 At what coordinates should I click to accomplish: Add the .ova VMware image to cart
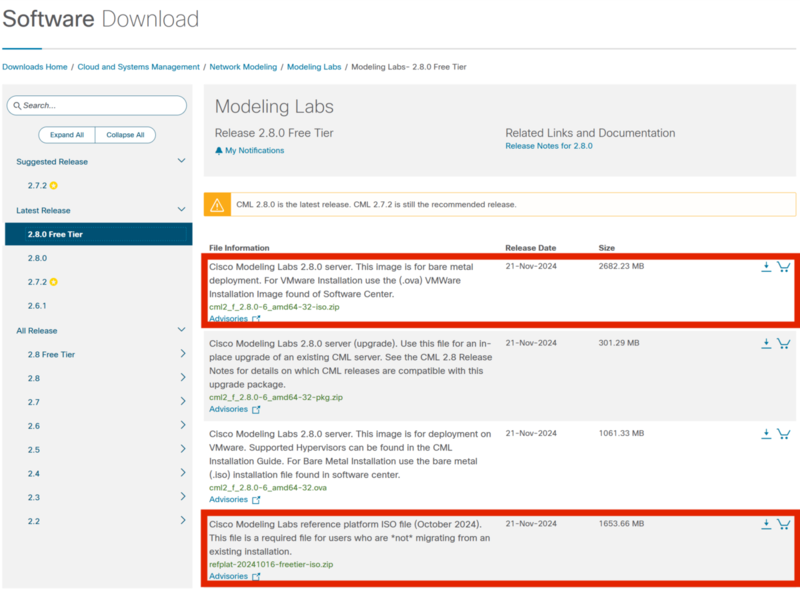tap(784, 434)
